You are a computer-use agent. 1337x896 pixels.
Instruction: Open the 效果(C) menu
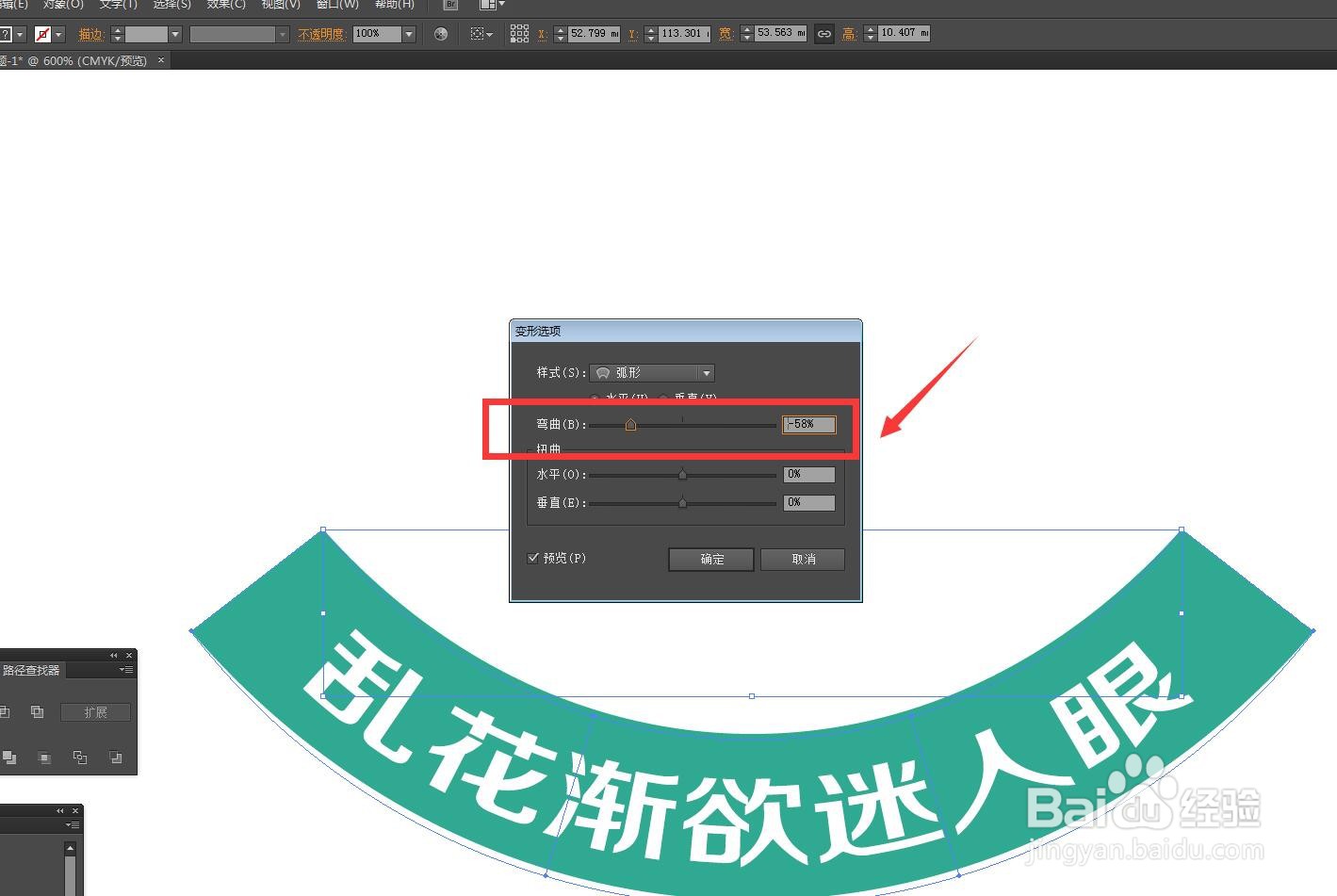(x=226, y=5)
